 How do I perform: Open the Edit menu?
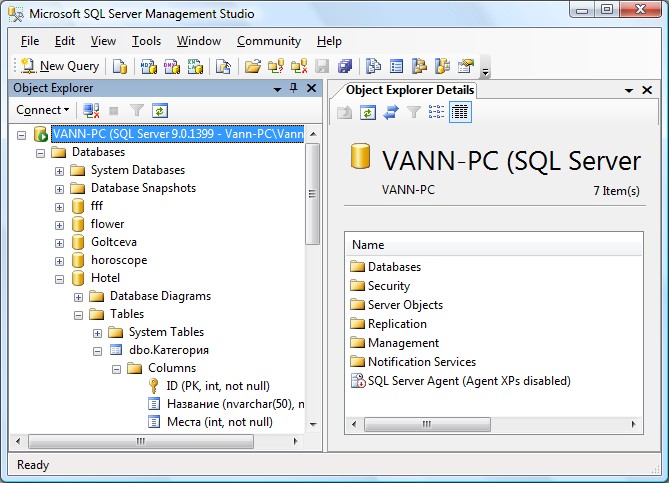65,41
